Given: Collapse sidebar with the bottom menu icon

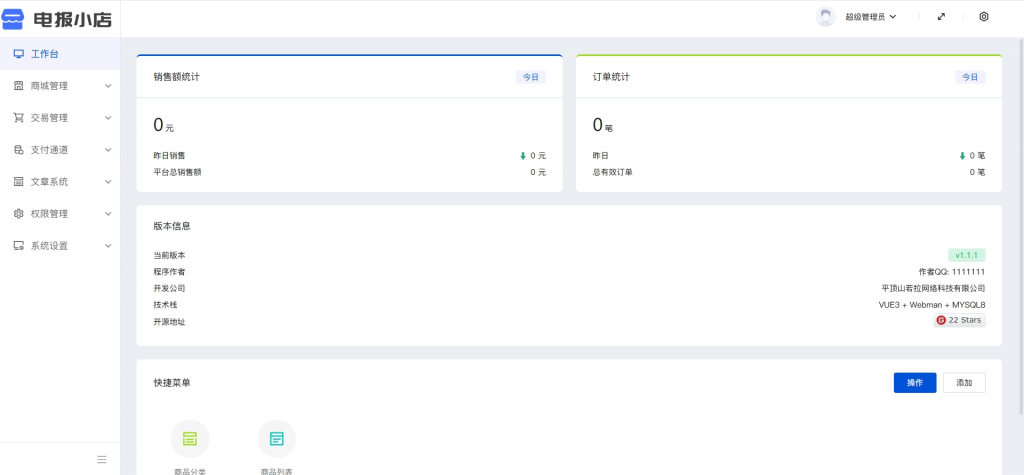Looking at the screenshot, I should pos(102,459).
